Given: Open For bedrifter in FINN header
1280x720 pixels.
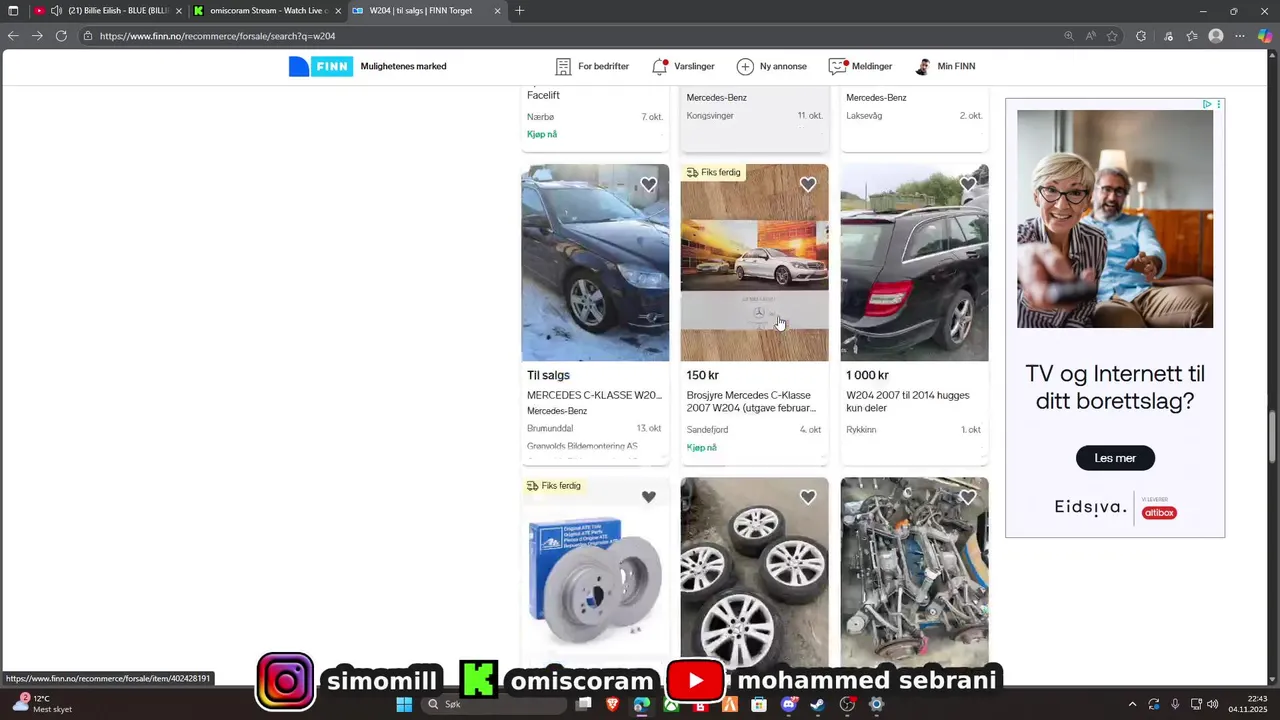Looking at the screenshot, I should pos(592,67).
